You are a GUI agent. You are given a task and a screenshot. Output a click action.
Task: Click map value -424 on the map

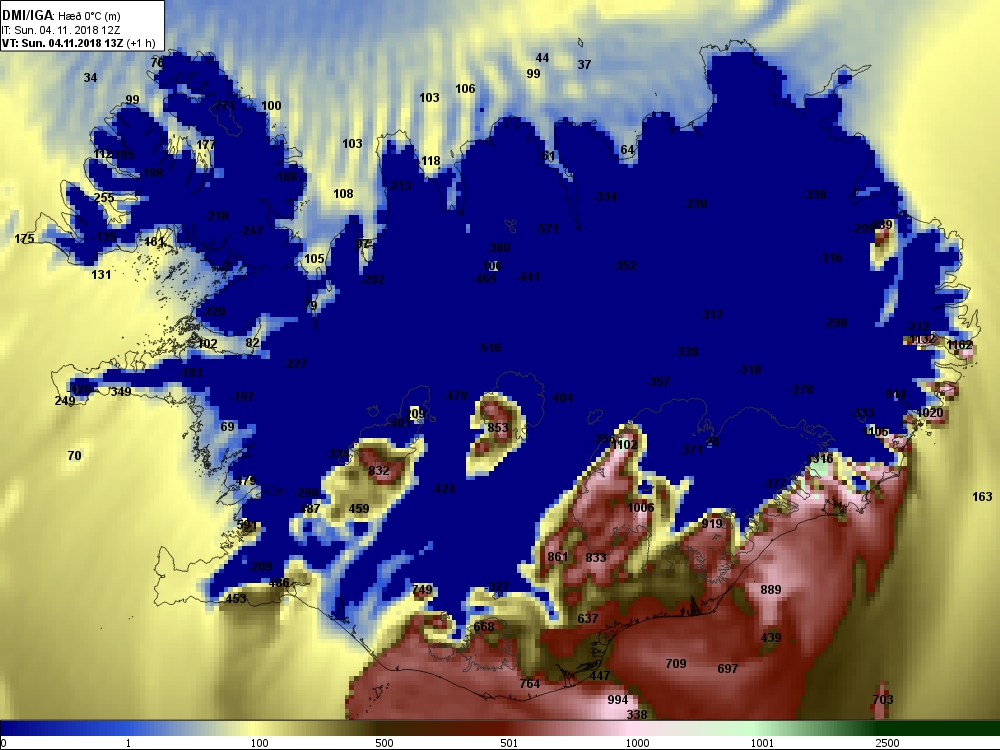click(x=443, y=489)
